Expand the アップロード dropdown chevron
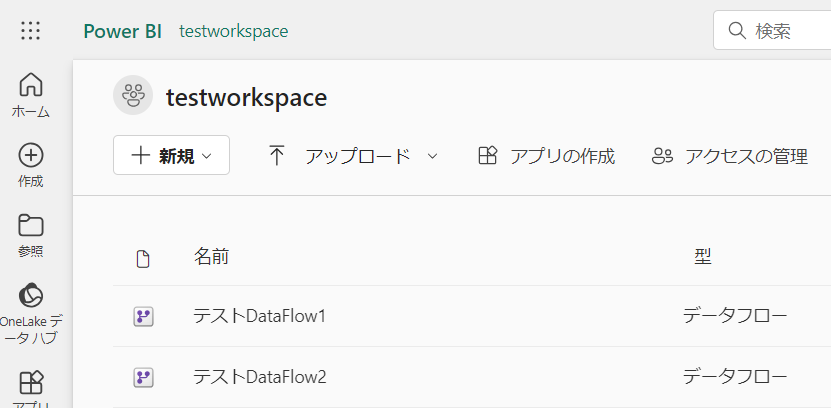Image resolution: width=831 pixels, height=408 pixels. pyautogui.click(x=432, y=156)
